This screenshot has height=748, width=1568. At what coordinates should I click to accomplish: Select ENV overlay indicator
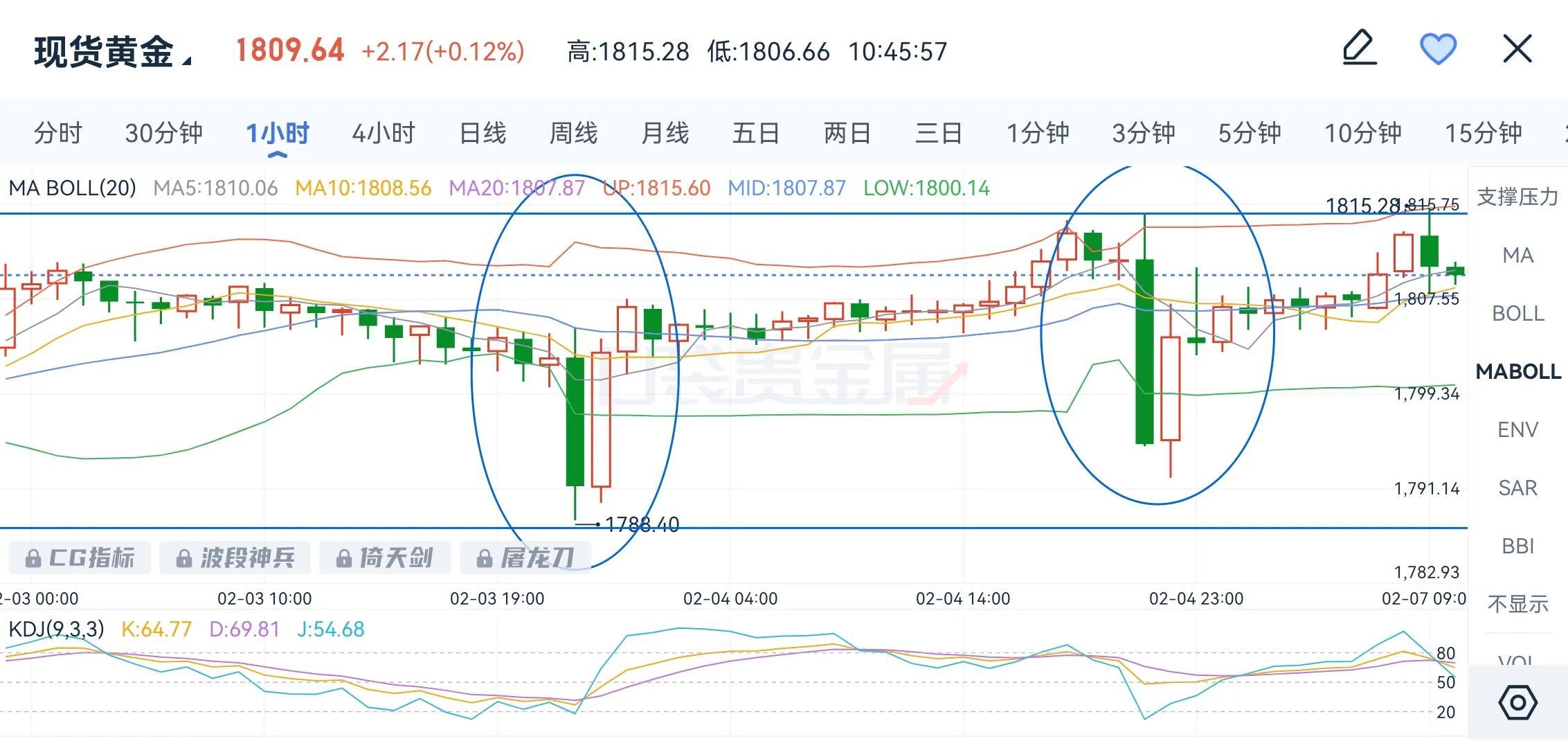(1517, 430)
